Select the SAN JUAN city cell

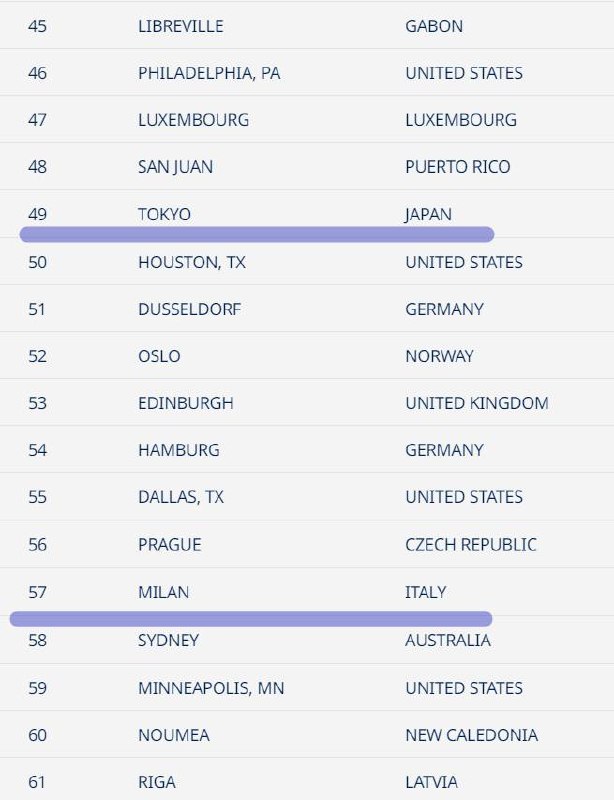175,167
